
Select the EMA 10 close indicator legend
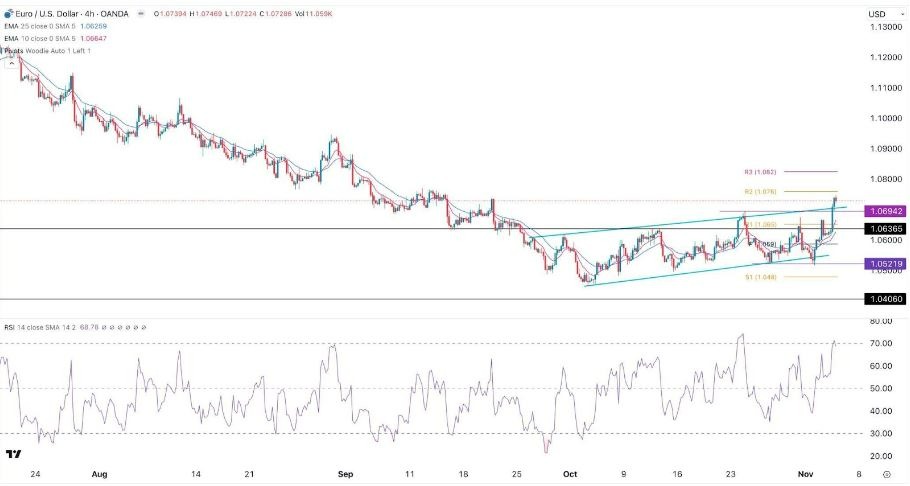39,38
